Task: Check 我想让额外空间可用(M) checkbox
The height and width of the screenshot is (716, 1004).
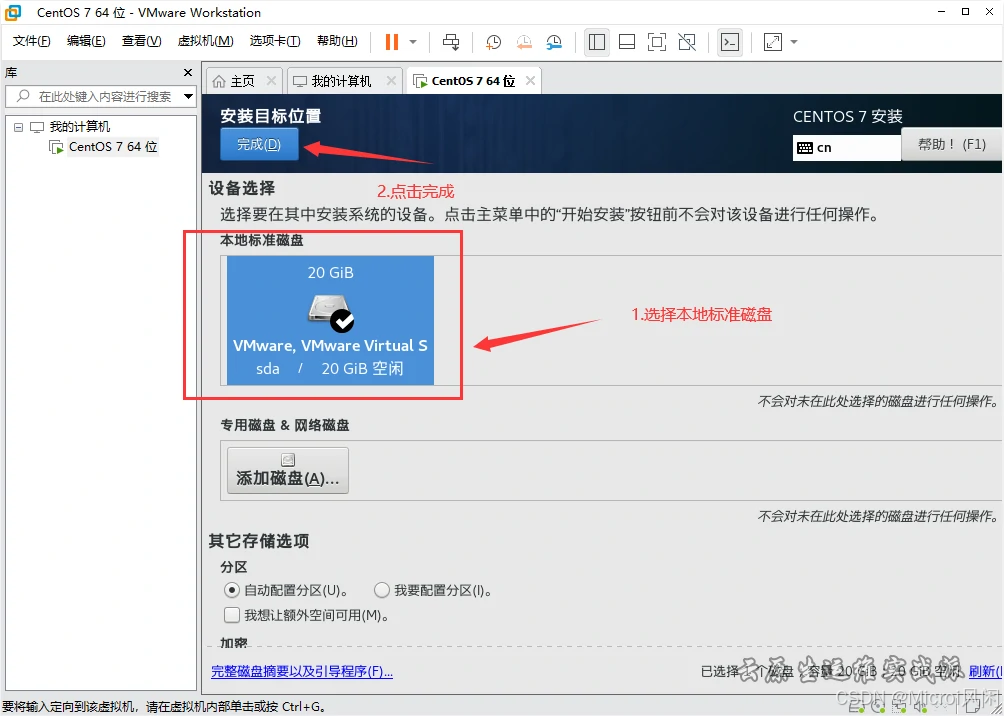Action: [231, 615]
